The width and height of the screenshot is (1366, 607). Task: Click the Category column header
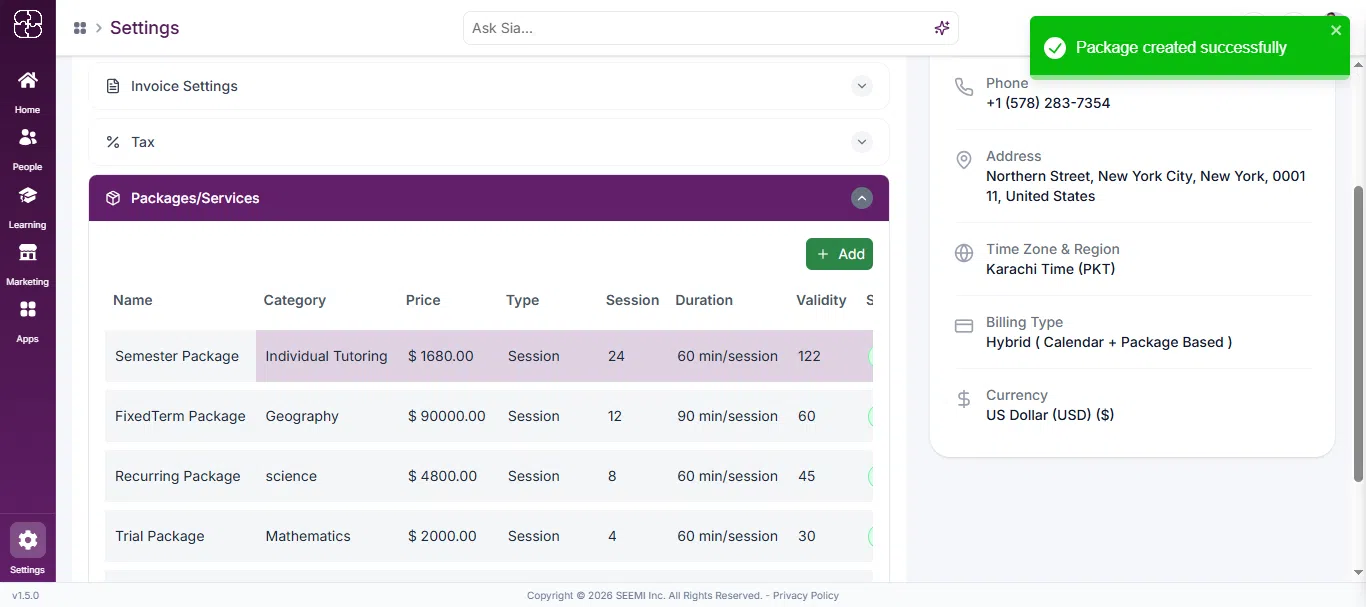tap(295, 300)
